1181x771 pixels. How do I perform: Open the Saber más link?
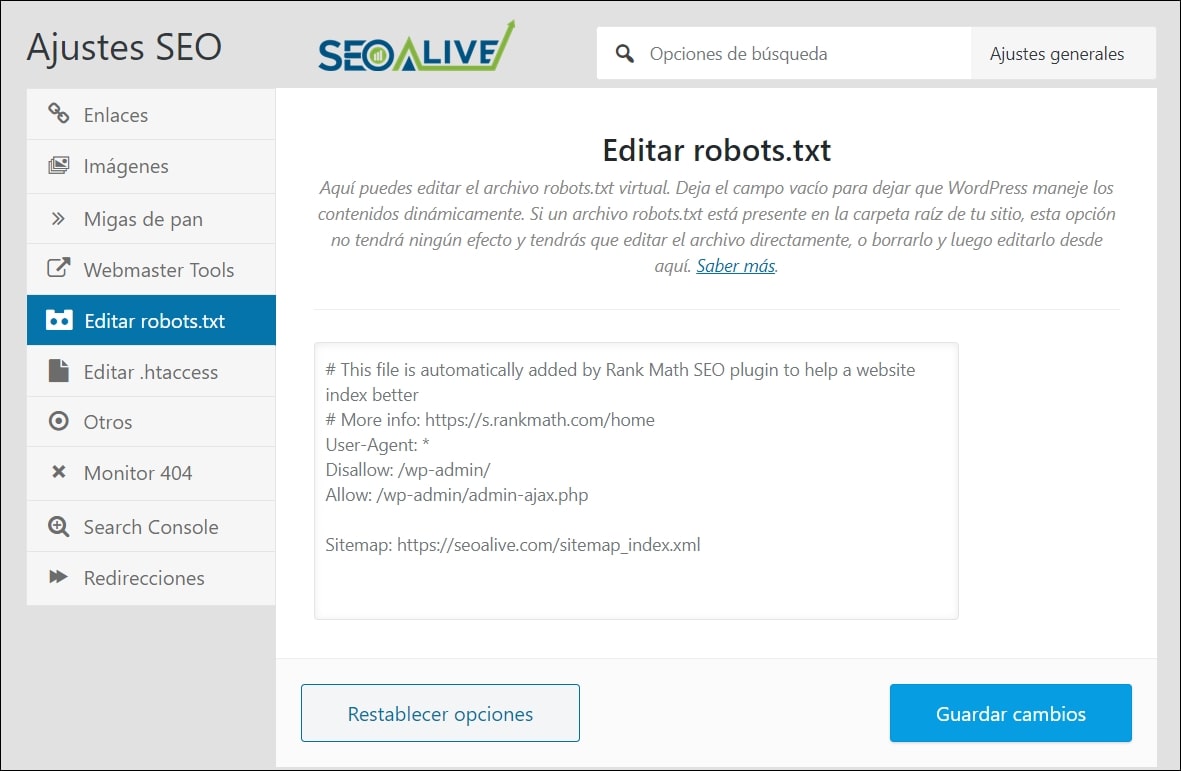[735, 267]
